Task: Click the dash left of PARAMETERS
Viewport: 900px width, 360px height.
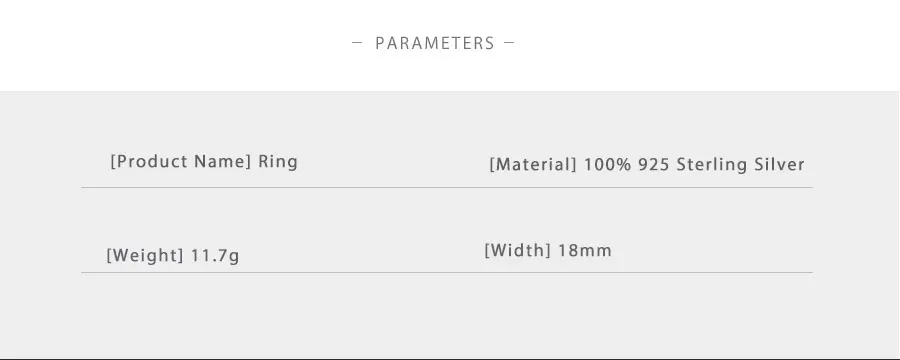Action: click(357, 42)
